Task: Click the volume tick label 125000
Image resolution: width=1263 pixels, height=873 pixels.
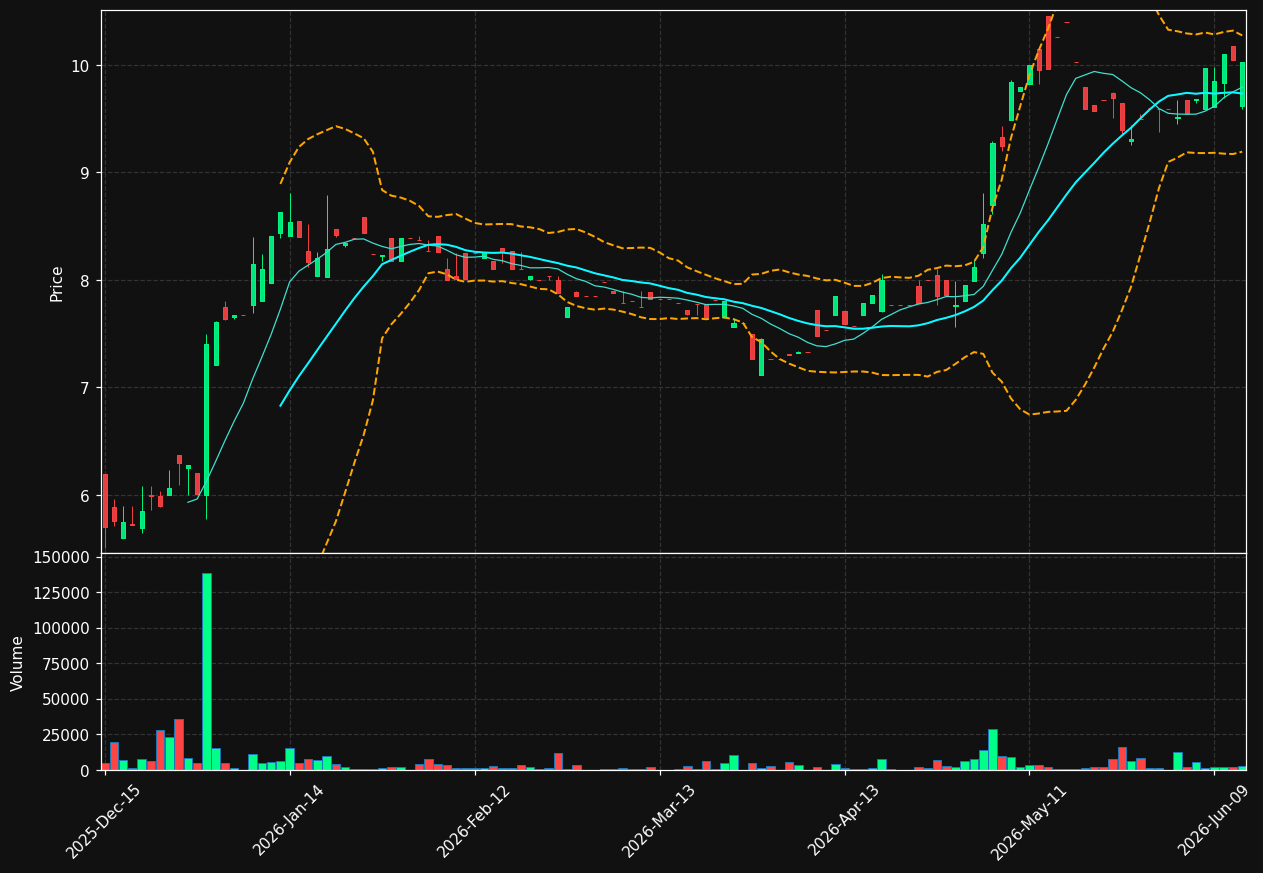Action: click(62, 593)
